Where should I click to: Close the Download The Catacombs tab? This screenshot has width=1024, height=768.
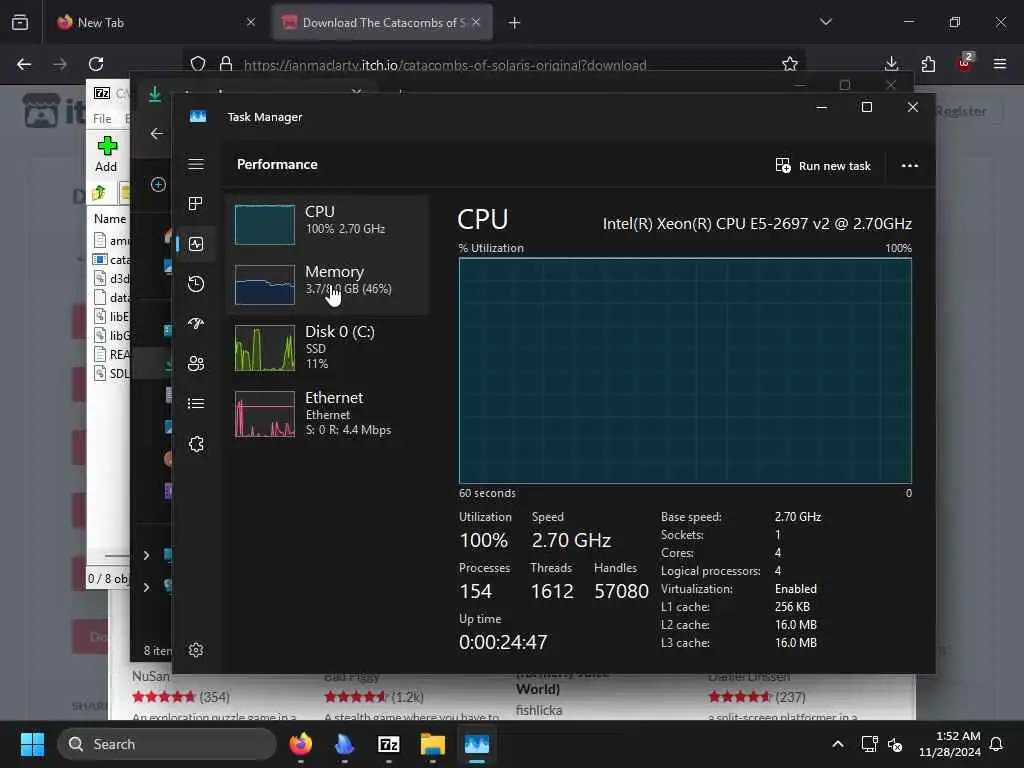pos(476,22)
